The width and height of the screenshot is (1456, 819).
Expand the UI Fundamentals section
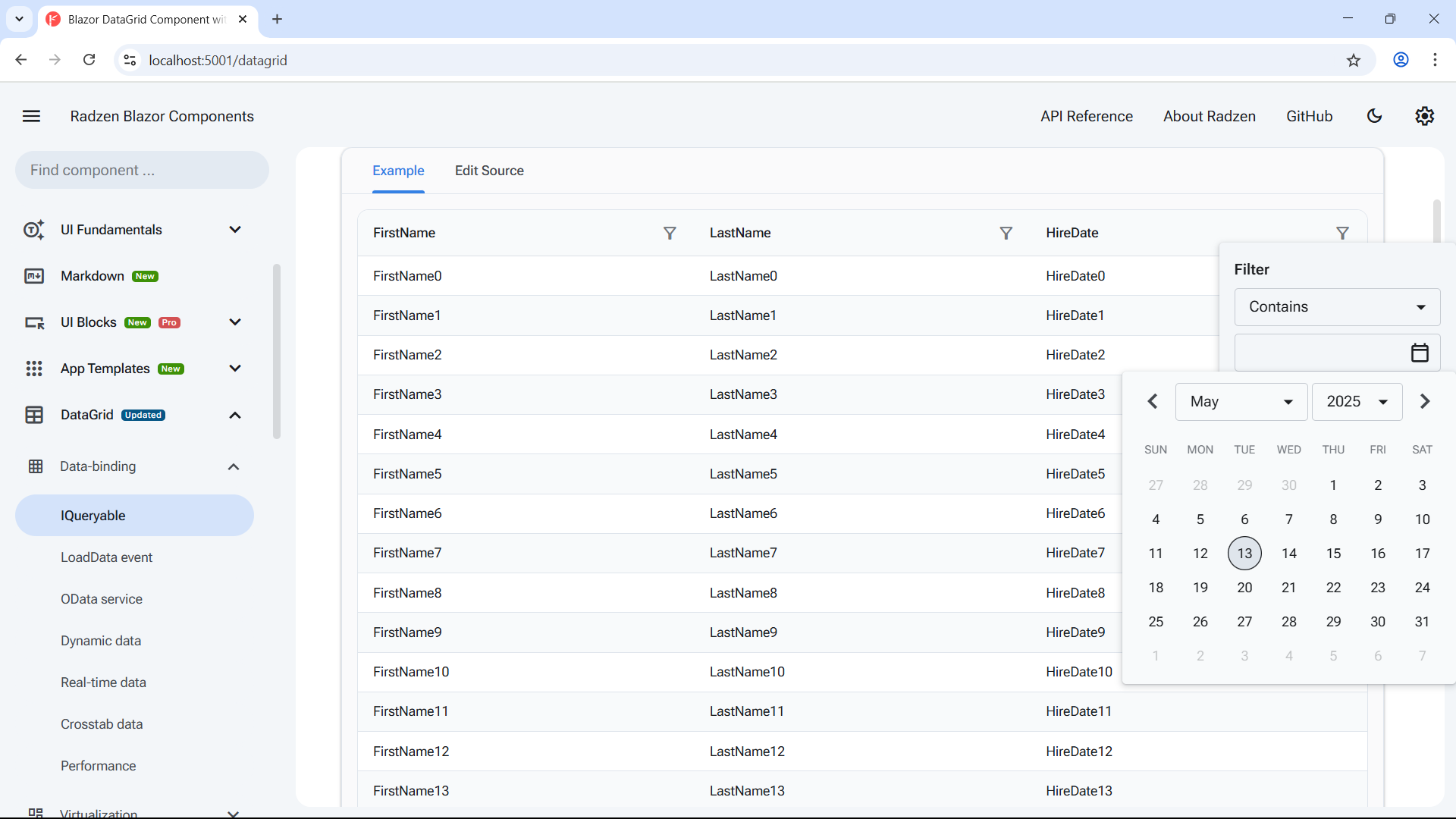click(235, 230)
